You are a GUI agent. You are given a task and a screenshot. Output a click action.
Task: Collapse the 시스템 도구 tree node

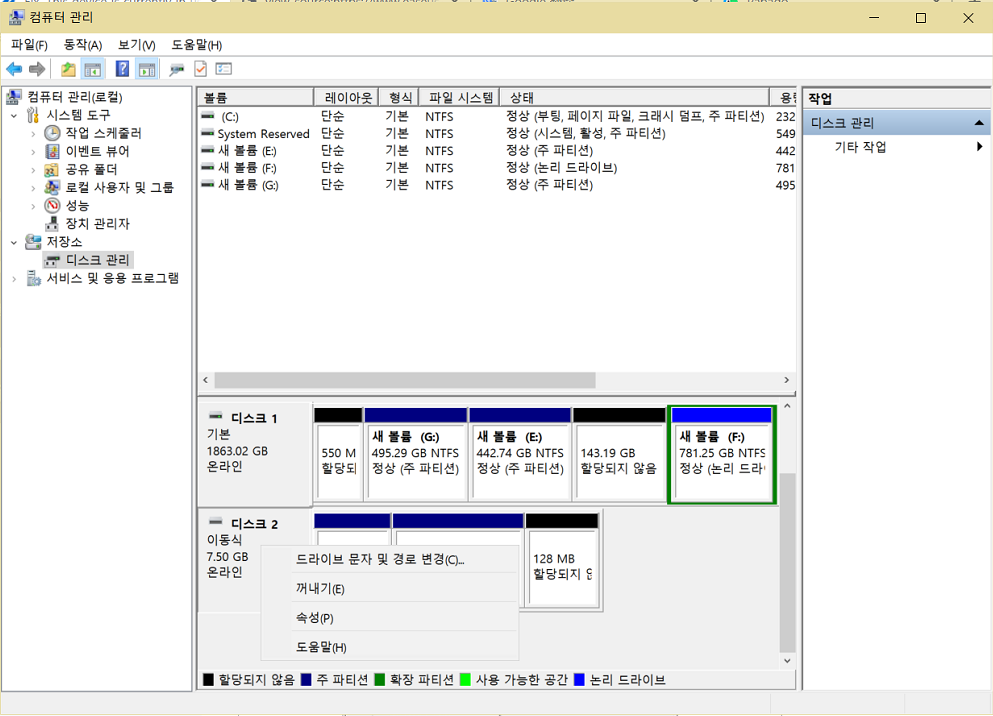[14, 115]
